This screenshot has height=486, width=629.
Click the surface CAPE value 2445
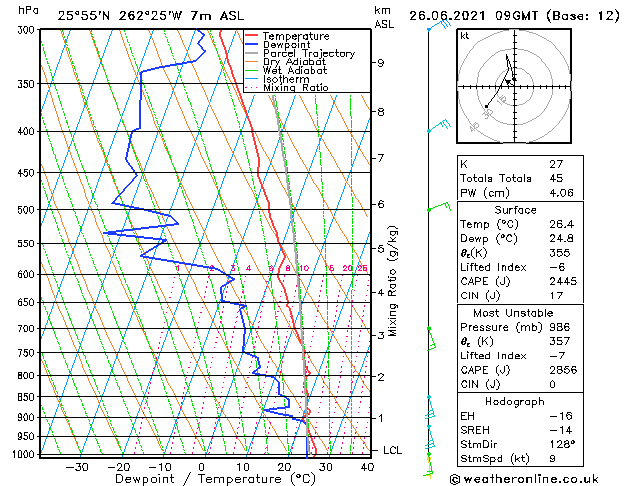pyautogui.click(x=563, y=281)
